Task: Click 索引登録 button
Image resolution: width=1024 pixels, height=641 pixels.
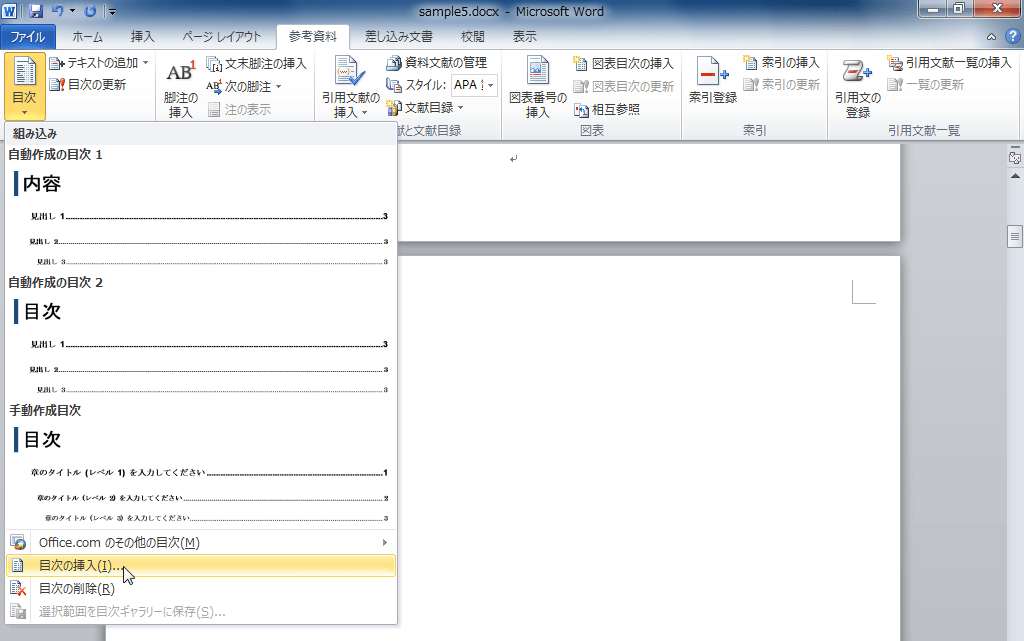Action: pos(712,81)
